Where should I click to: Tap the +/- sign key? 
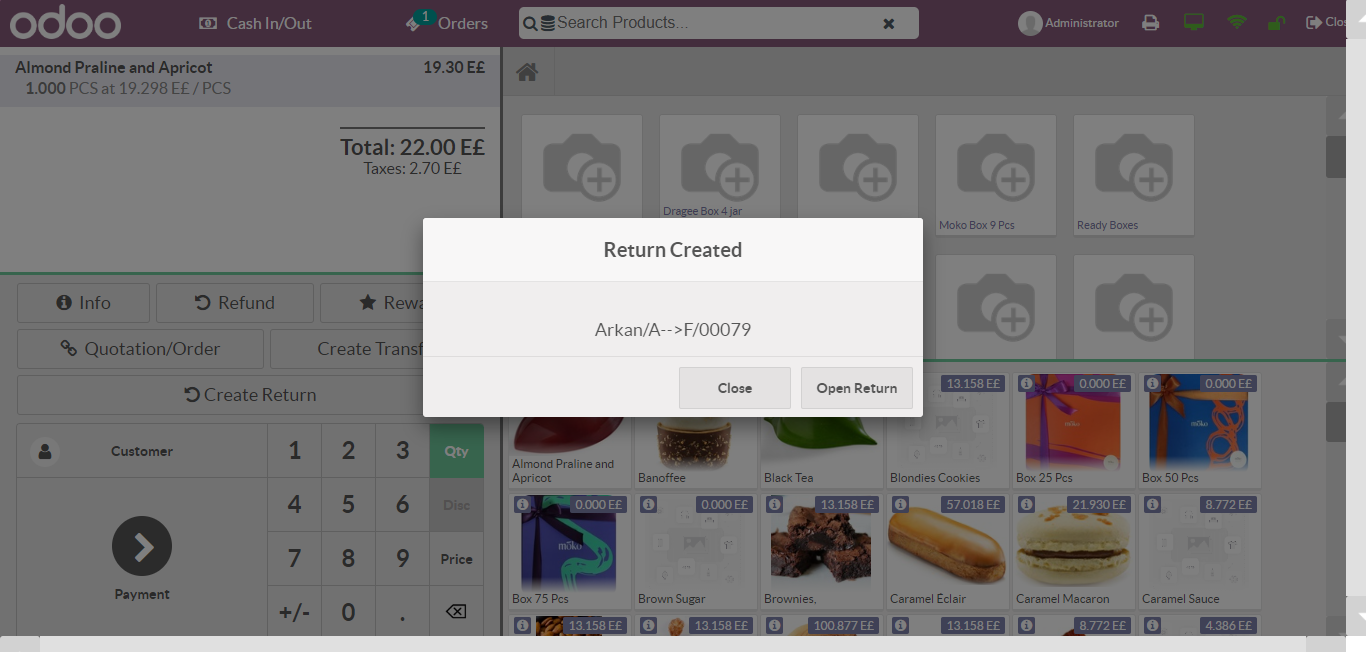[295, 611]
